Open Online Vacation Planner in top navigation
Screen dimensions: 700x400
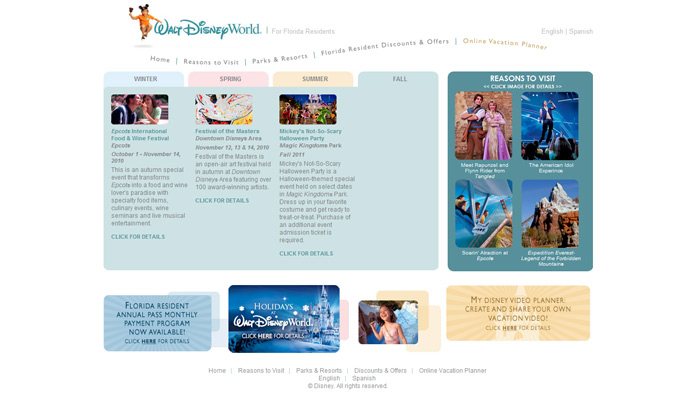[x=504, y=43]
